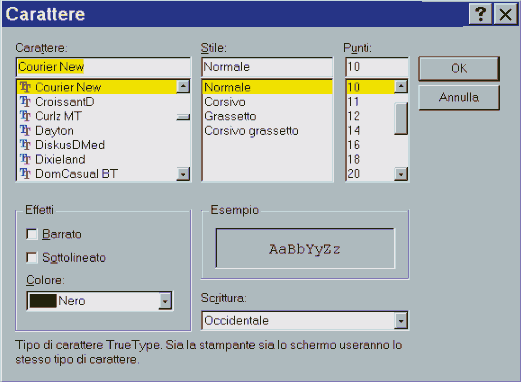Click the question mark help icon in title bar
521x382 pixels.
(x=480, y=14)
